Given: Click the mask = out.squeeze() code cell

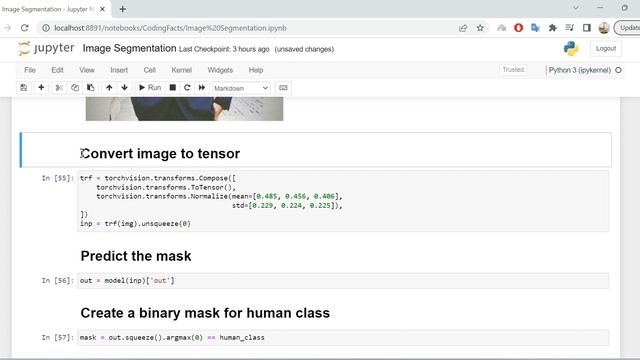Looking at the screenshot, I should 343,338.
